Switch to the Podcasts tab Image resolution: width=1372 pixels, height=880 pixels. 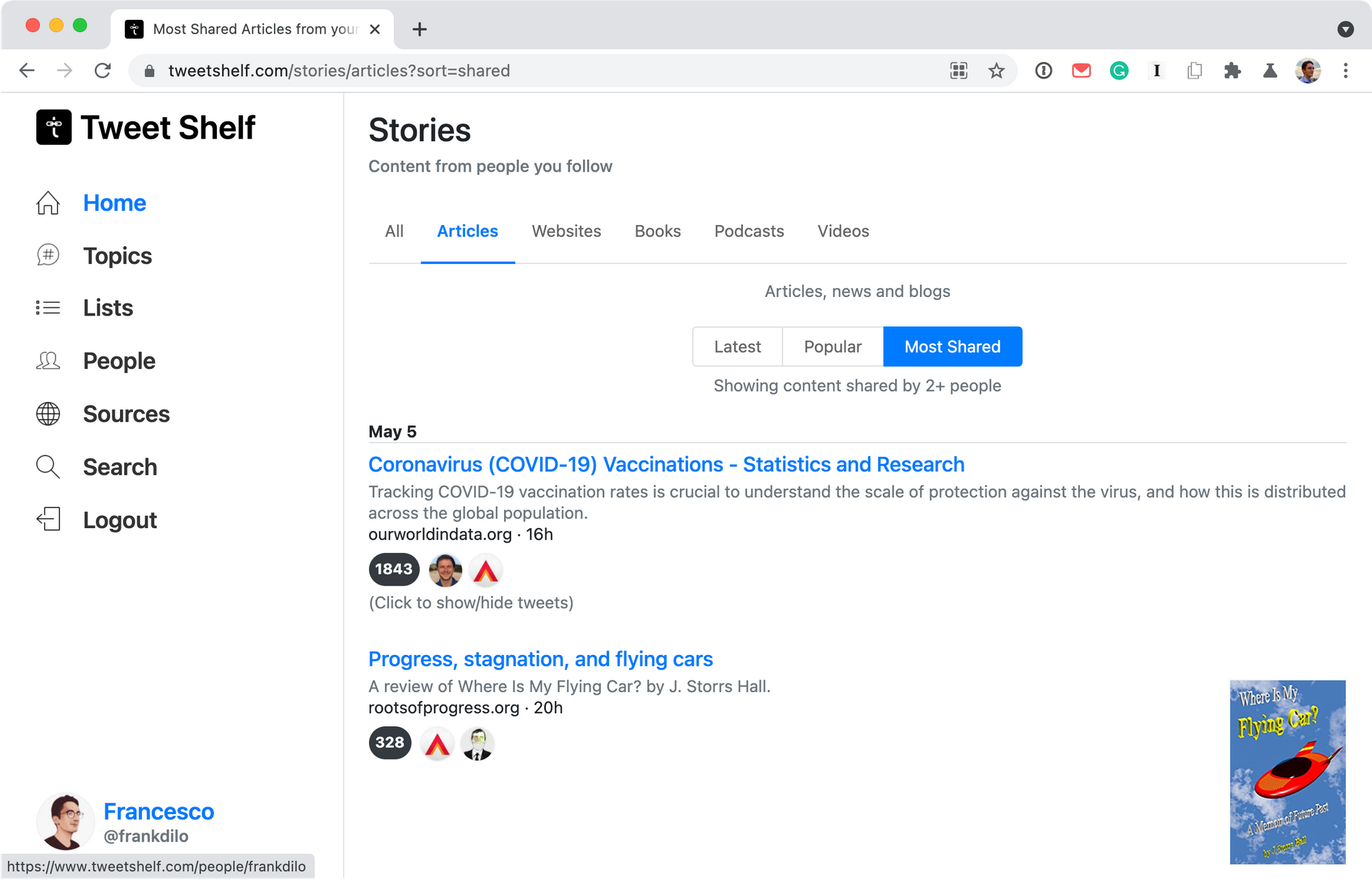coord(749,232)
